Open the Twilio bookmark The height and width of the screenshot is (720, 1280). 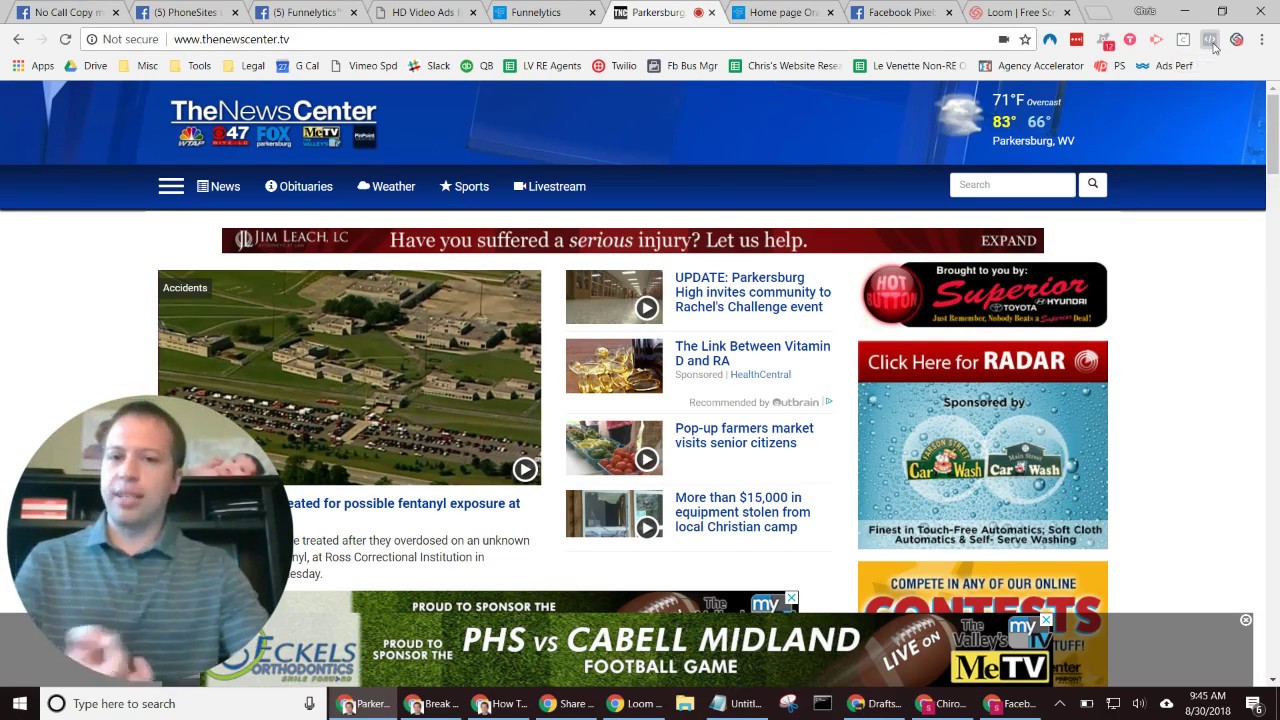tap(614, 66)
